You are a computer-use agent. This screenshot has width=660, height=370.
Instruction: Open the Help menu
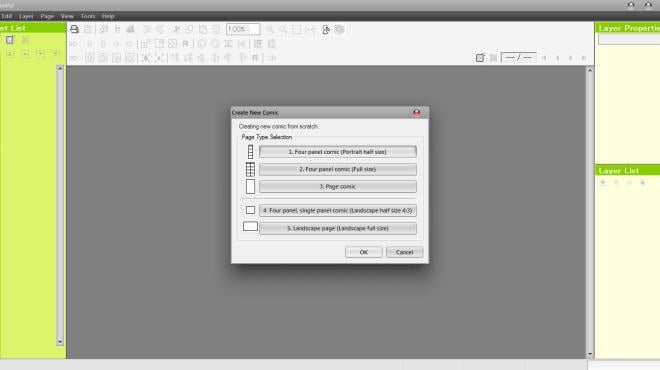tap(108, 16)
